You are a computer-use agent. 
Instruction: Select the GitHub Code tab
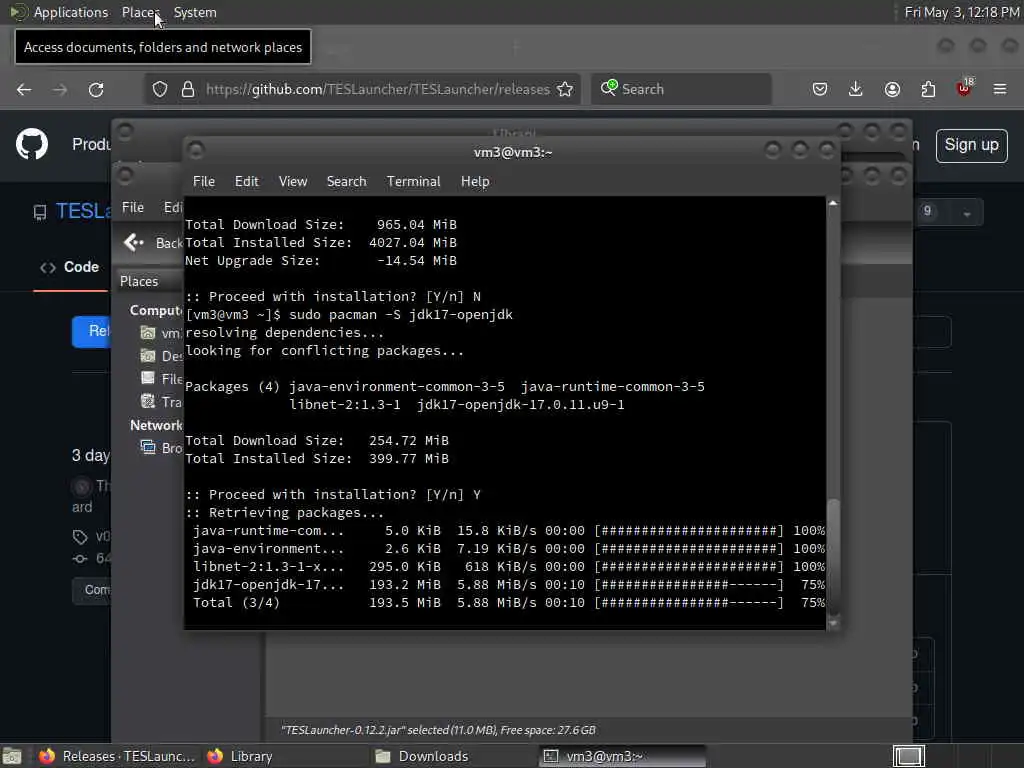(70, 267)
